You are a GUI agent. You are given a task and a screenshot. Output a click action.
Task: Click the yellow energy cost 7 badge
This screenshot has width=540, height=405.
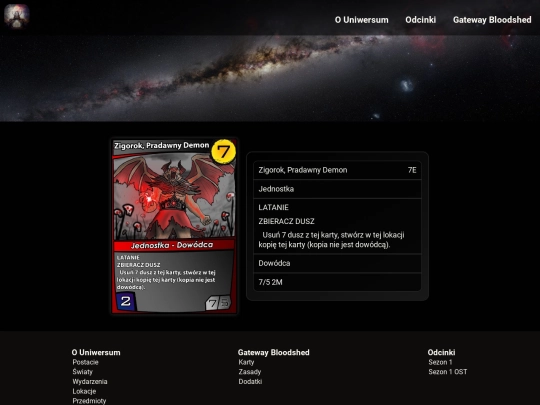click(x=224, y=151)
